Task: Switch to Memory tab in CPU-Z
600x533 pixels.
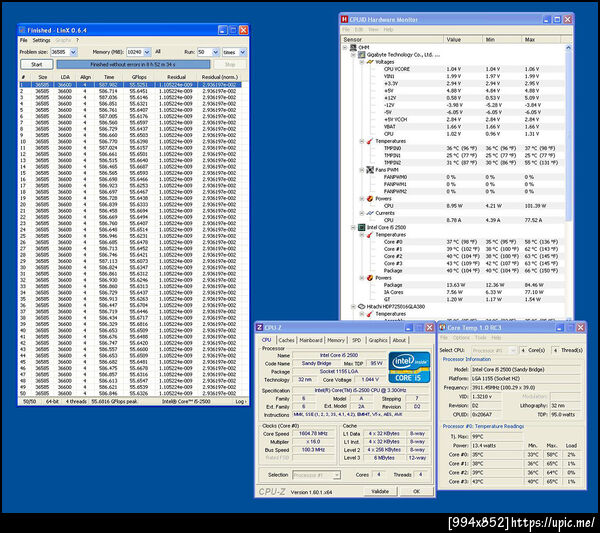Action: pyautogui.click(x=336, y=340)
